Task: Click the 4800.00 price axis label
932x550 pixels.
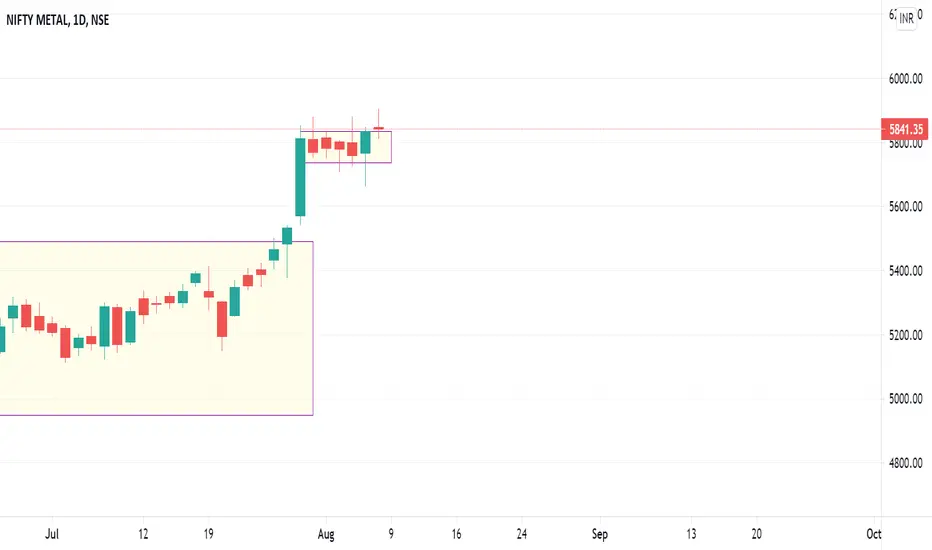Action: (x=905, y=463)
